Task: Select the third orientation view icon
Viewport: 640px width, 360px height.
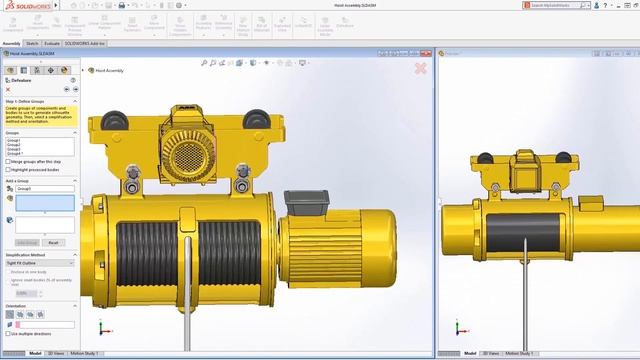Action: [x=30, y=314]
